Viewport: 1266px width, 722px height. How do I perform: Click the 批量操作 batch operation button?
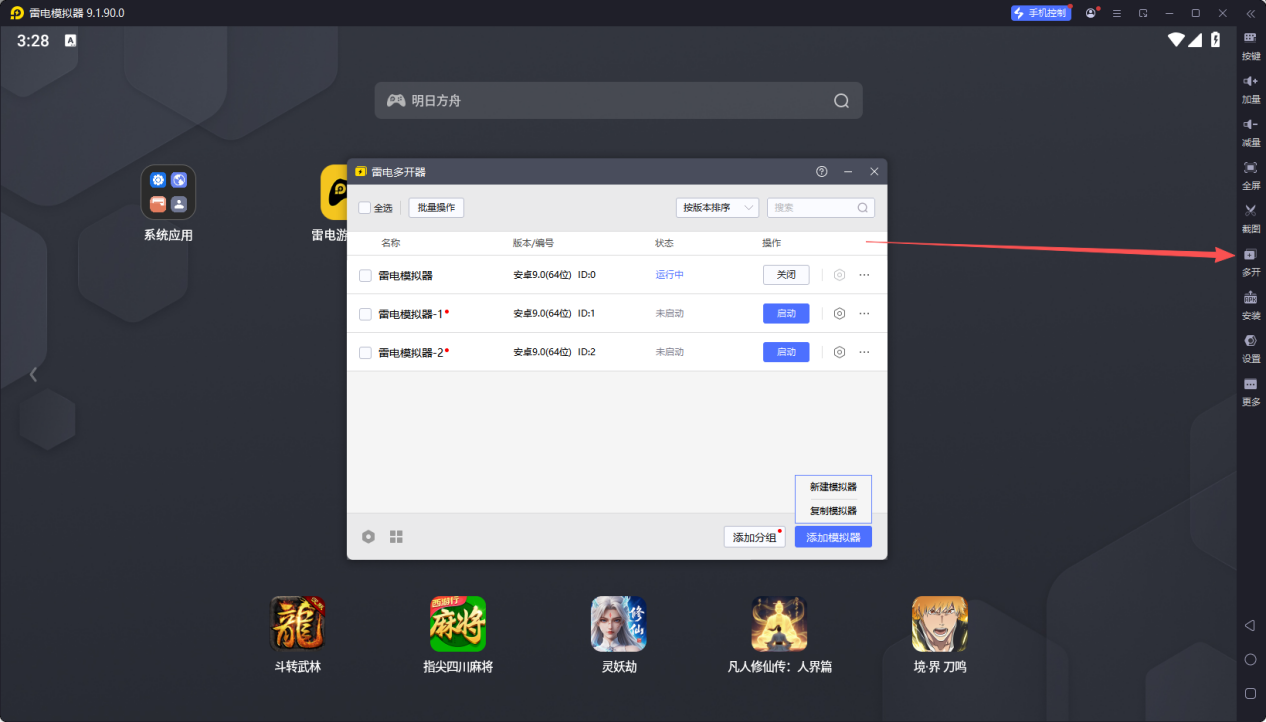click(436, 208)
